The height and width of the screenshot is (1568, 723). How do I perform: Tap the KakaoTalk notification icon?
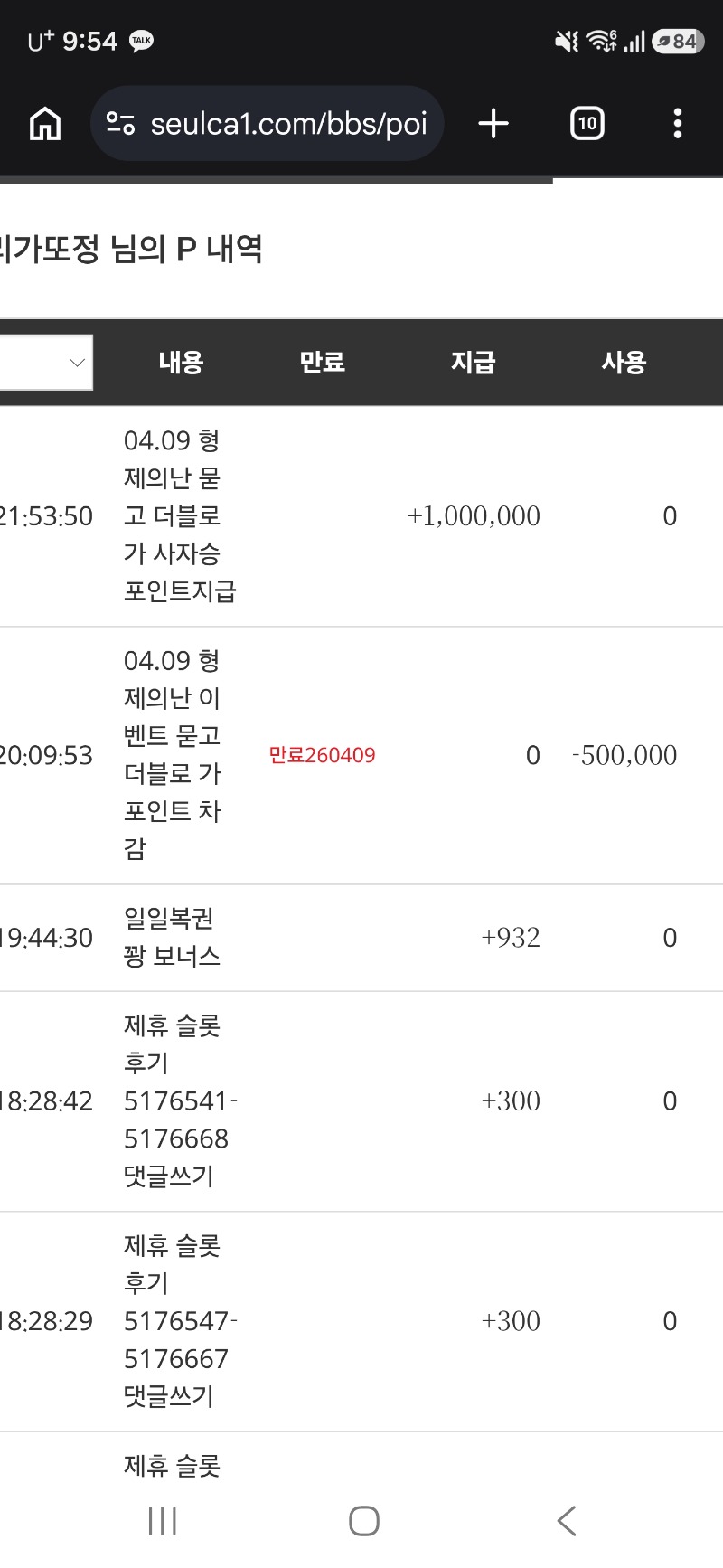(142, 41)
